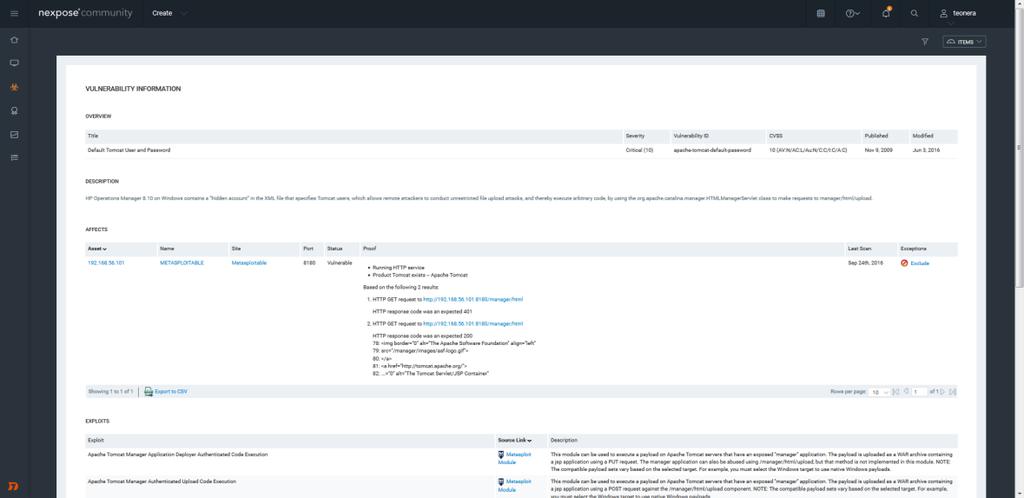Select the apache-tomcat-default-password vulnerability ID
The height and width of the screenshot is (498, 1024).
tap(712, 150)
